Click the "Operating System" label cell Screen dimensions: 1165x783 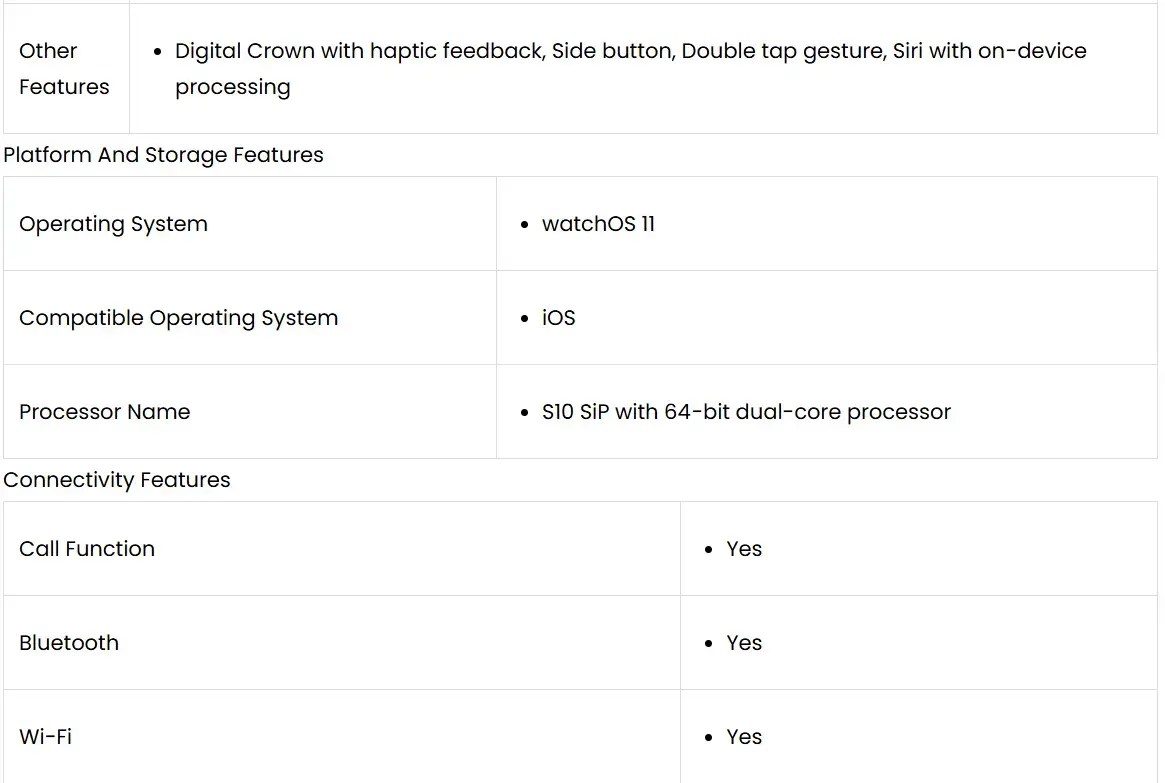pyautogui.click(x=113, y=224)
